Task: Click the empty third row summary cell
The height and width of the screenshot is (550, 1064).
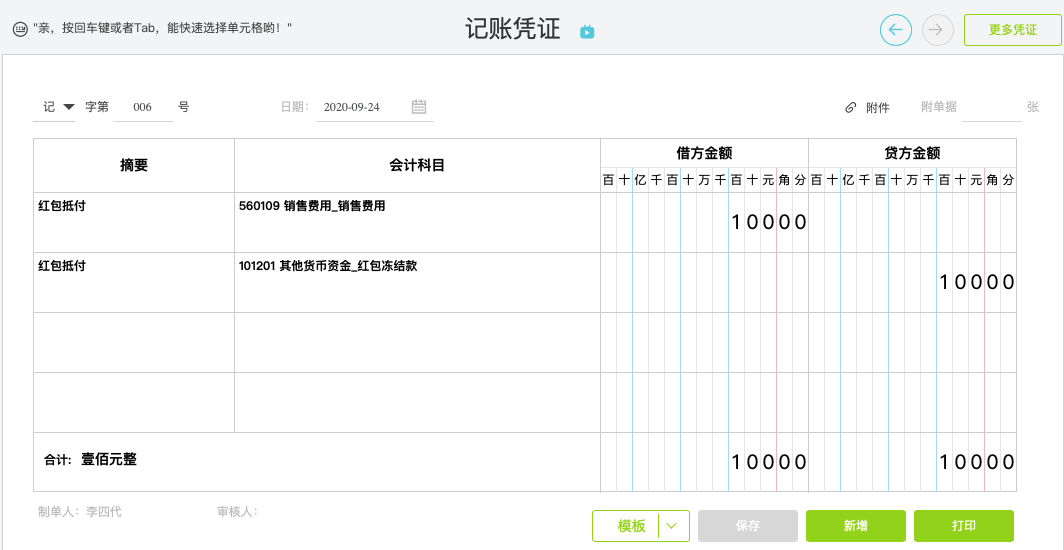Action: (x=134, y=342)
